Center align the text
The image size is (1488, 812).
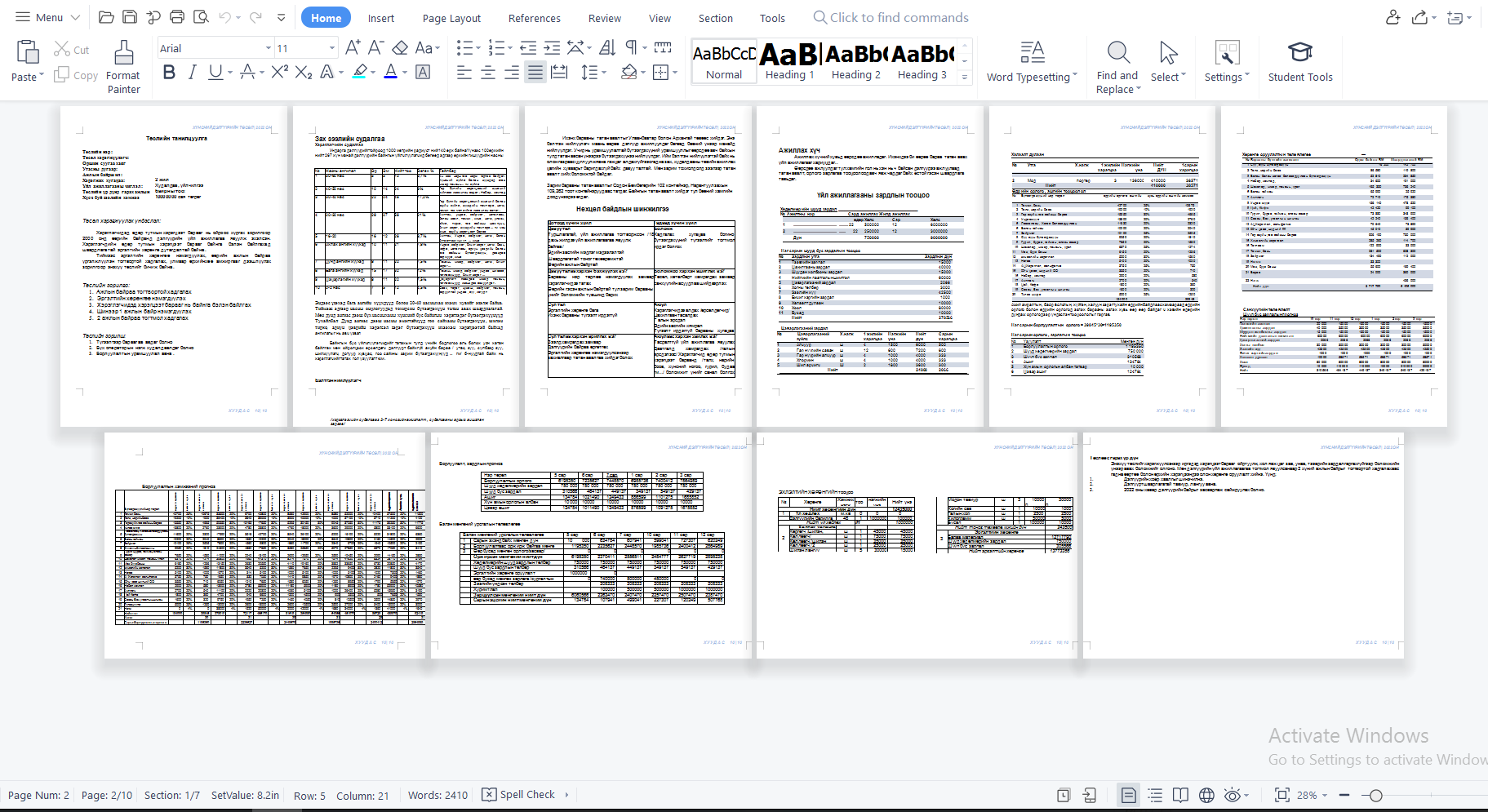click(x=488, y=73)
